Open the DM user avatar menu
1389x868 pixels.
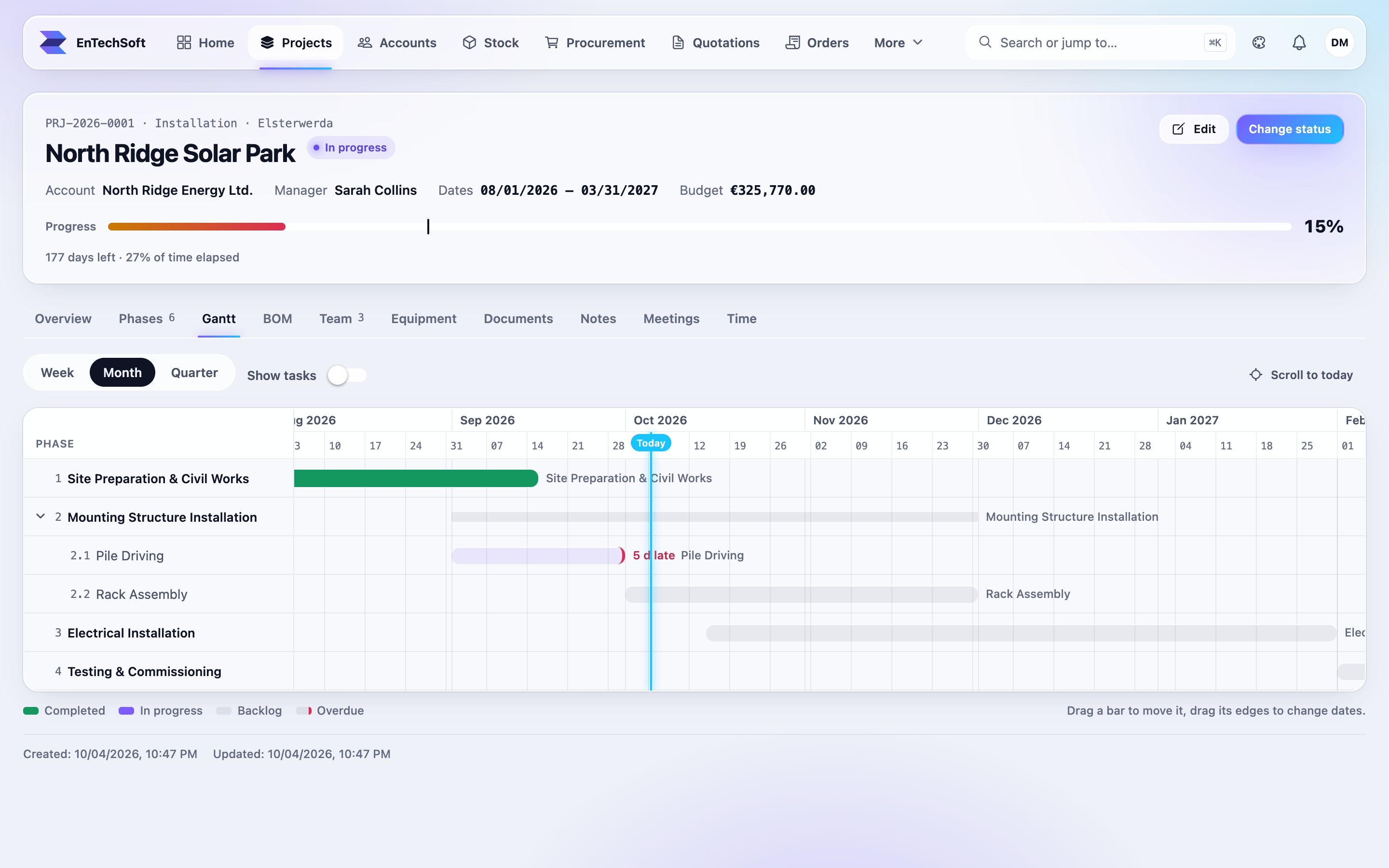tap(1339, 42)
